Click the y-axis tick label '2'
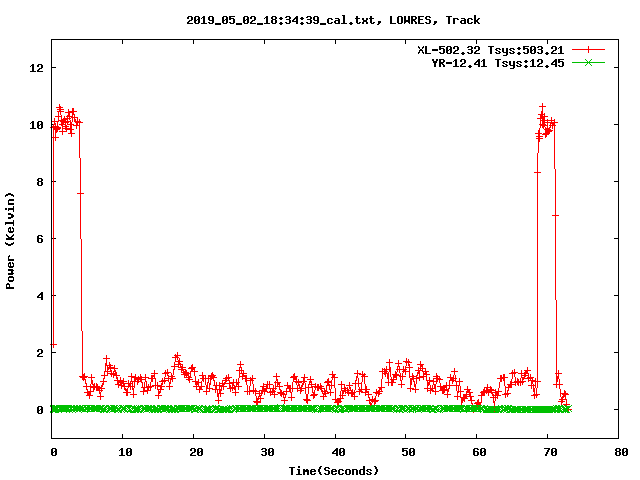 40,353
